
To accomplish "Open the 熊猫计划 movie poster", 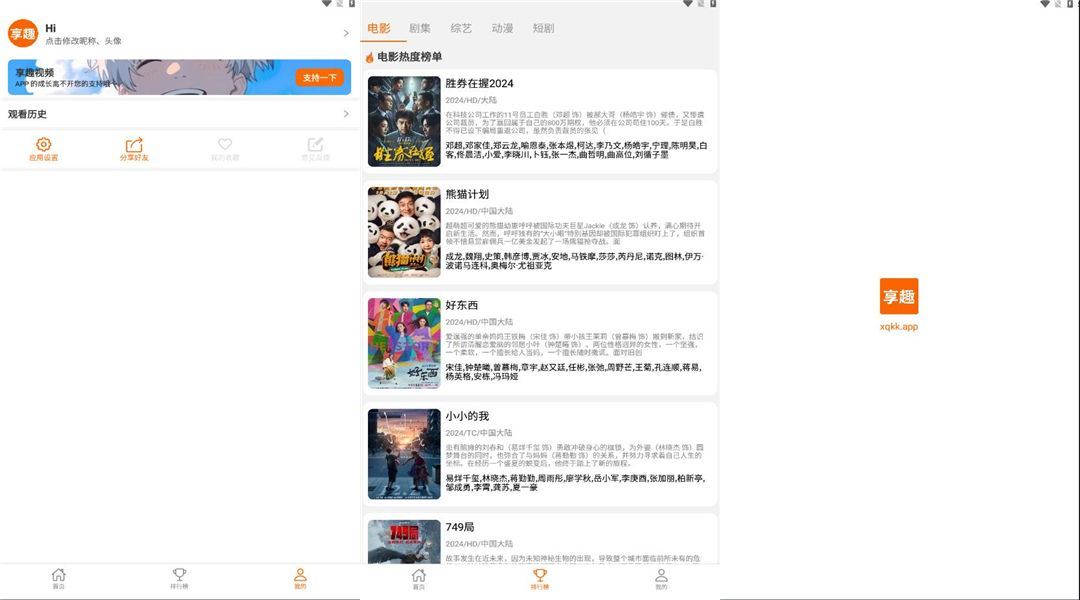I will point(404,232).
